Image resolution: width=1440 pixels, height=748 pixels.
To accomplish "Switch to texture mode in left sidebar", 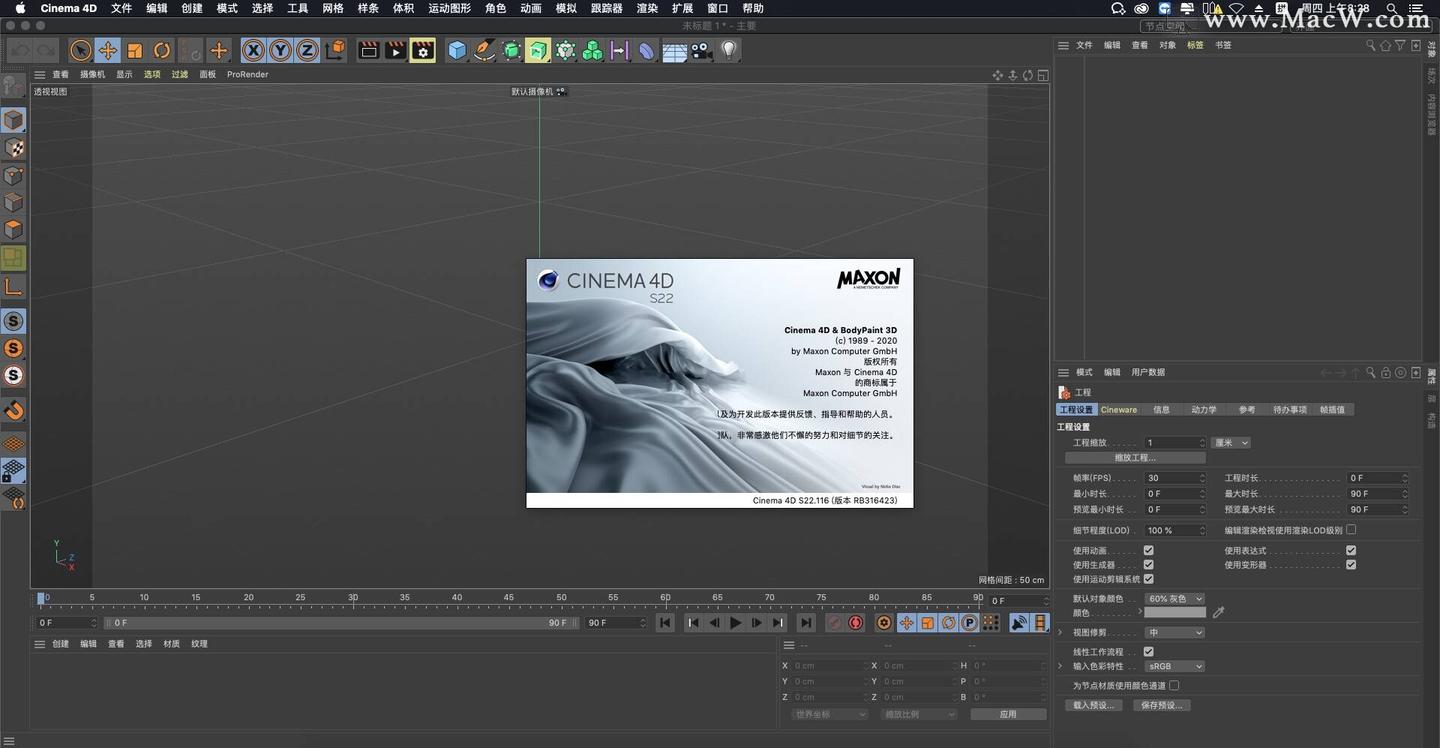I will [x=13, y=148].
